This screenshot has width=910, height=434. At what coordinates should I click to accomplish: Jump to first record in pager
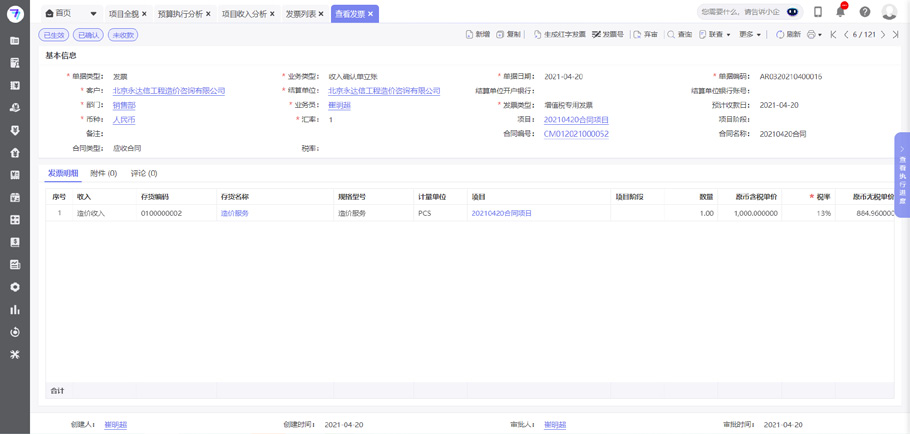(x=833, y=35)
